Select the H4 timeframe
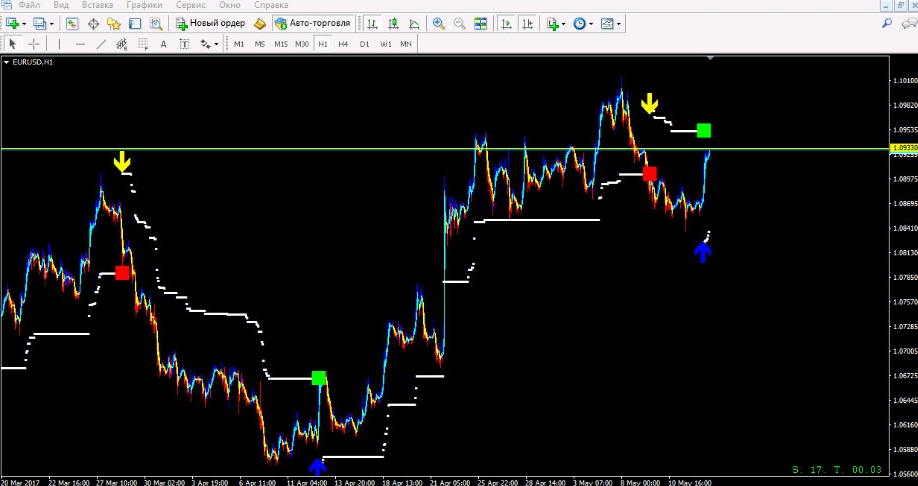 [343, 44]
